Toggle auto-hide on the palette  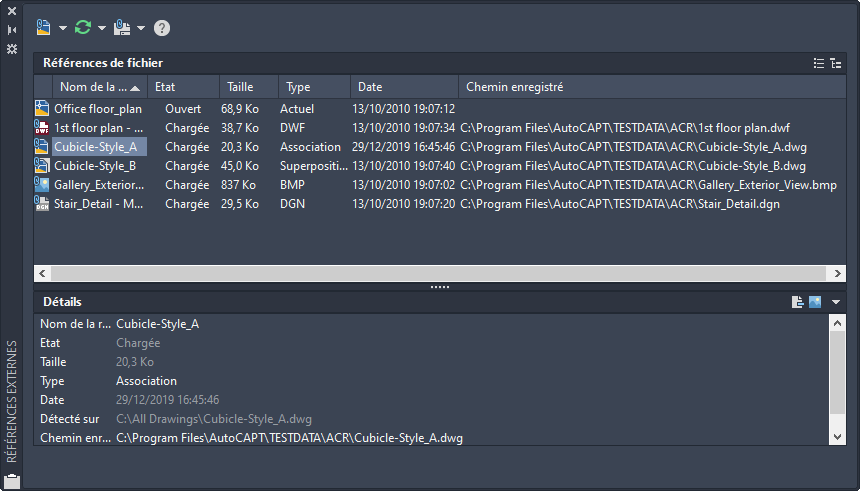12,30
